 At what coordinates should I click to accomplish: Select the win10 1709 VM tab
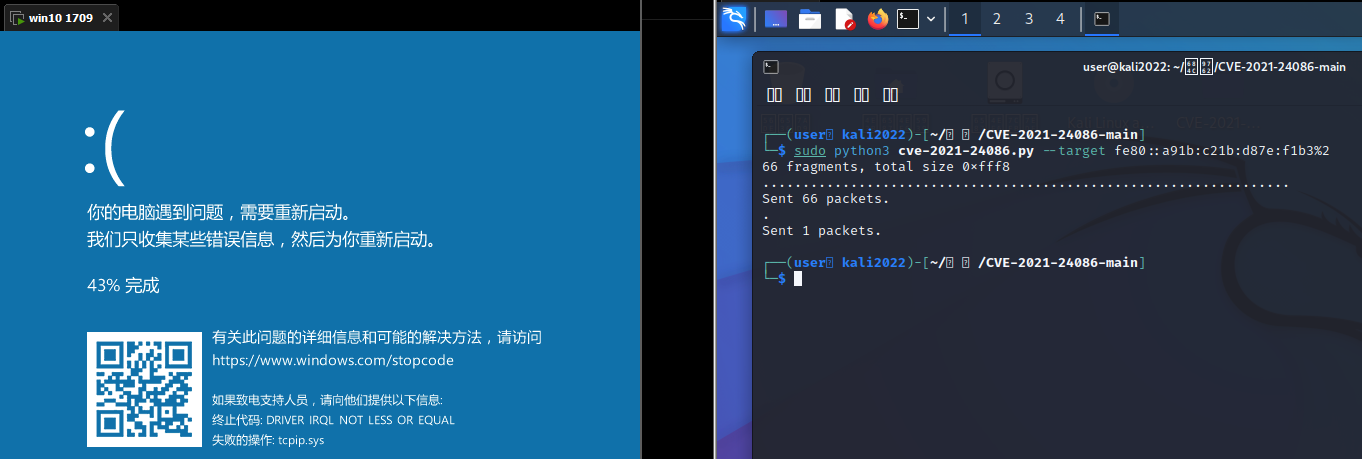[56, 18]
